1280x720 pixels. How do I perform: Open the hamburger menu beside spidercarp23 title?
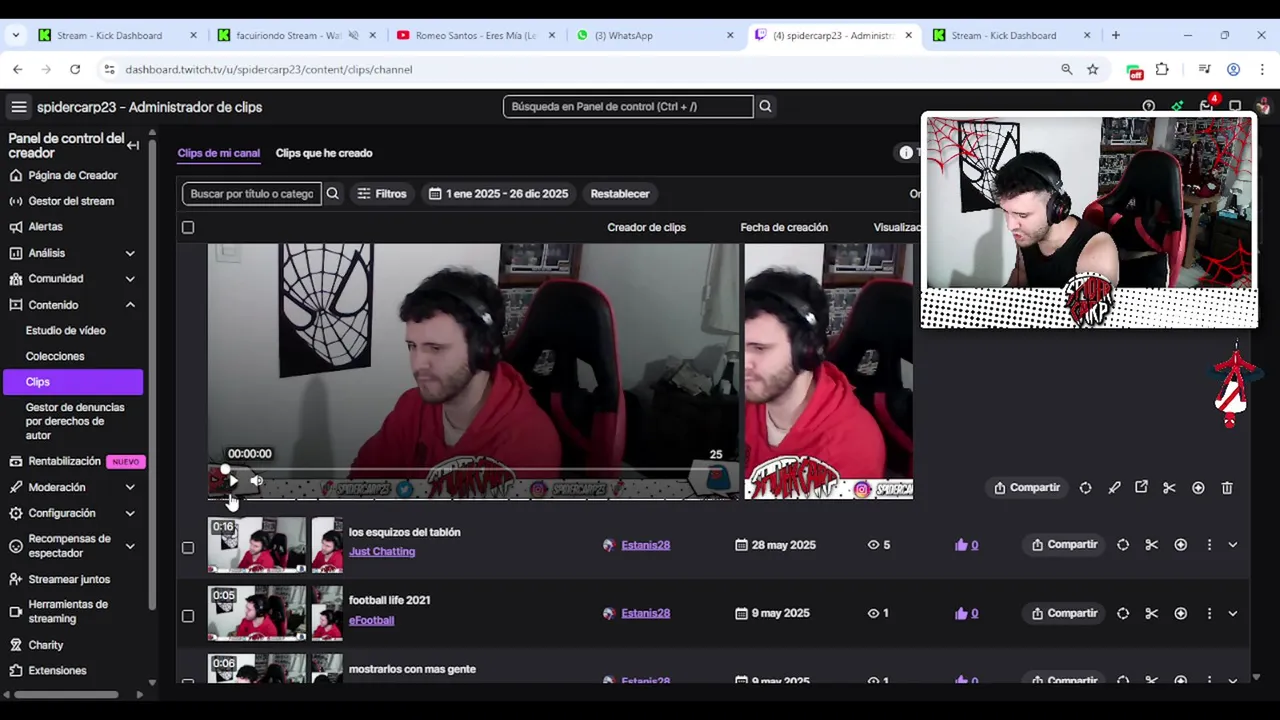pyautogui.click(x=18, y=107)
